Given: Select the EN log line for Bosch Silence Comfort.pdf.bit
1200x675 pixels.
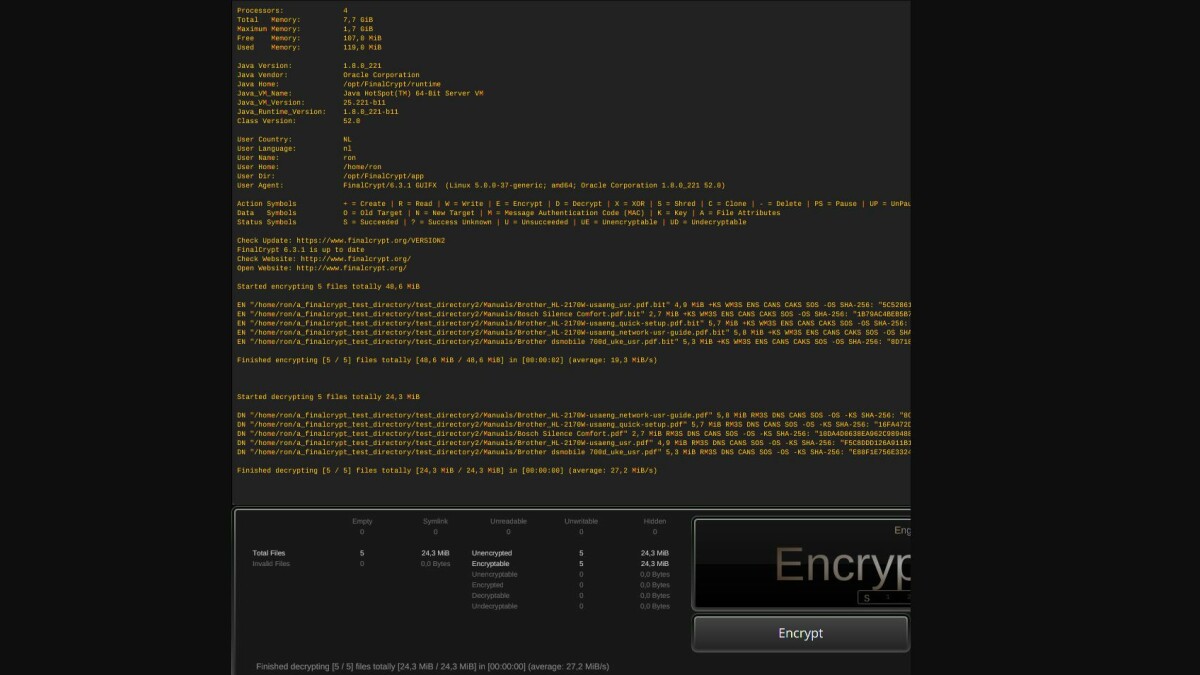Looking at the screenshot, I should point(573,314).
